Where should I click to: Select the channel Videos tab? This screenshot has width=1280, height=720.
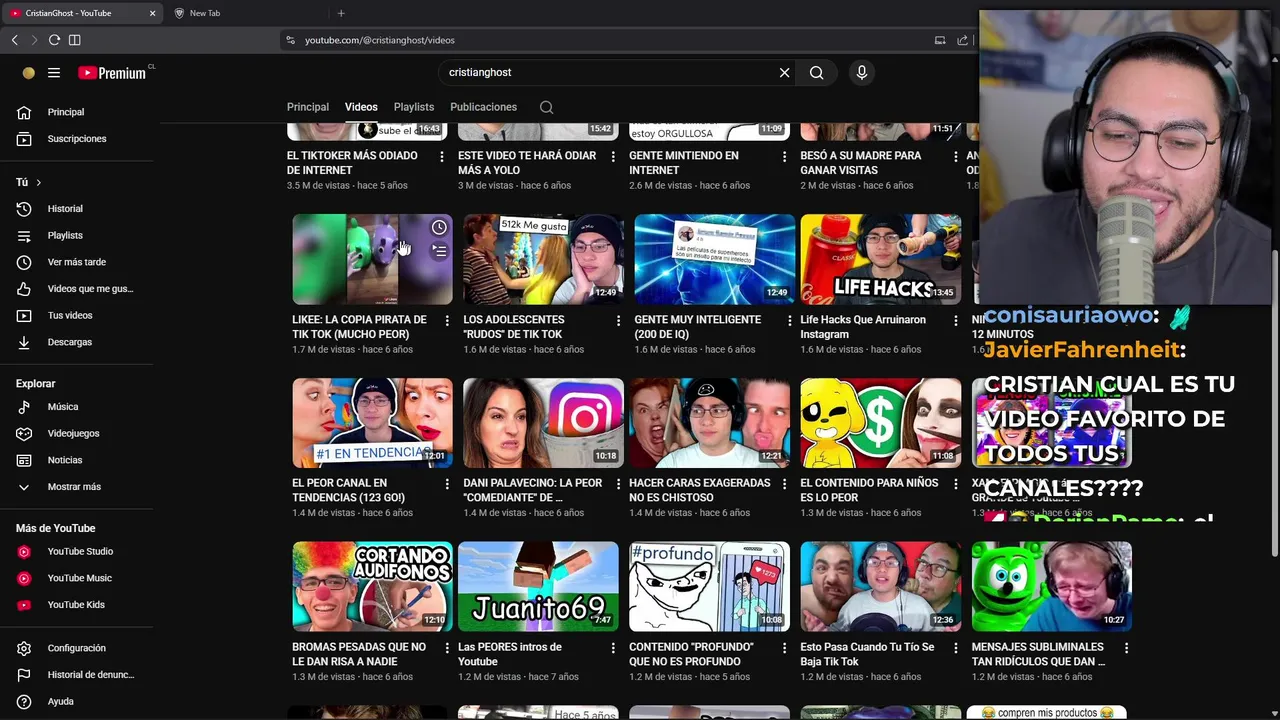click(x=361, y=107)
